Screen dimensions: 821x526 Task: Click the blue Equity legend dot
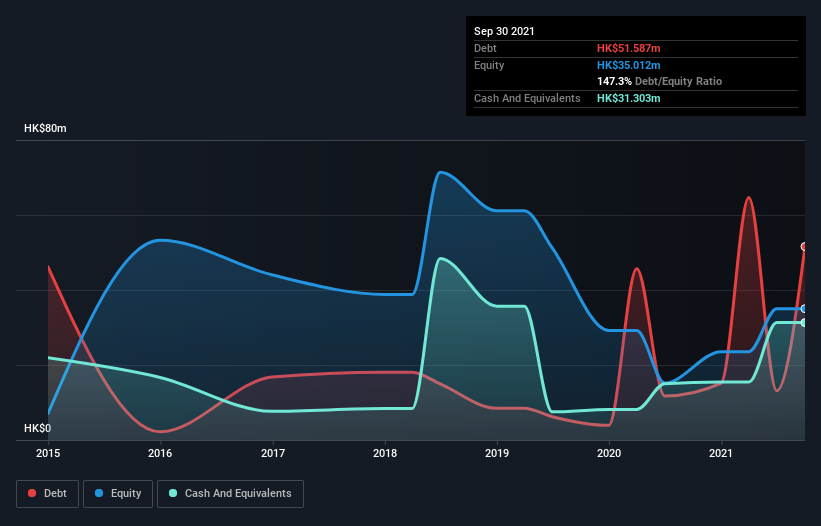99,493
